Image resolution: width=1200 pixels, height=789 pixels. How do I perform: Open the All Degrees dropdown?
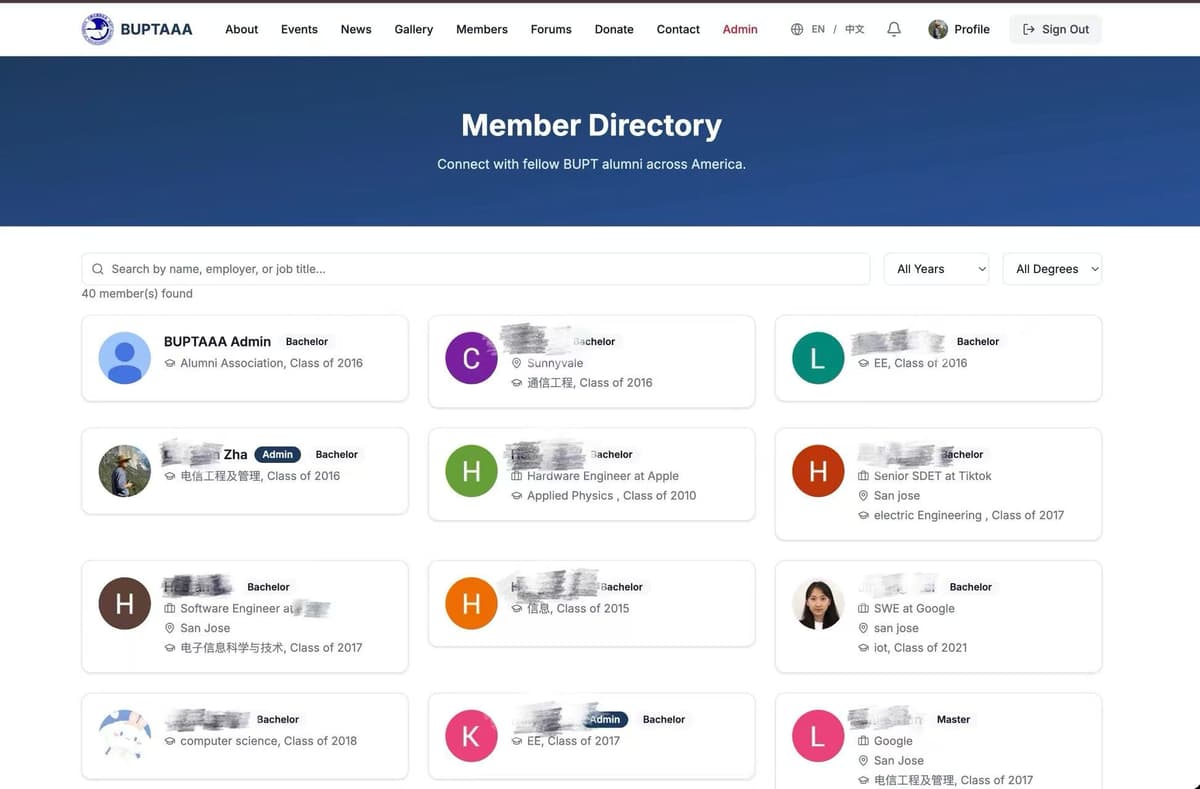pyautogui.click(x=1052, y=269)
